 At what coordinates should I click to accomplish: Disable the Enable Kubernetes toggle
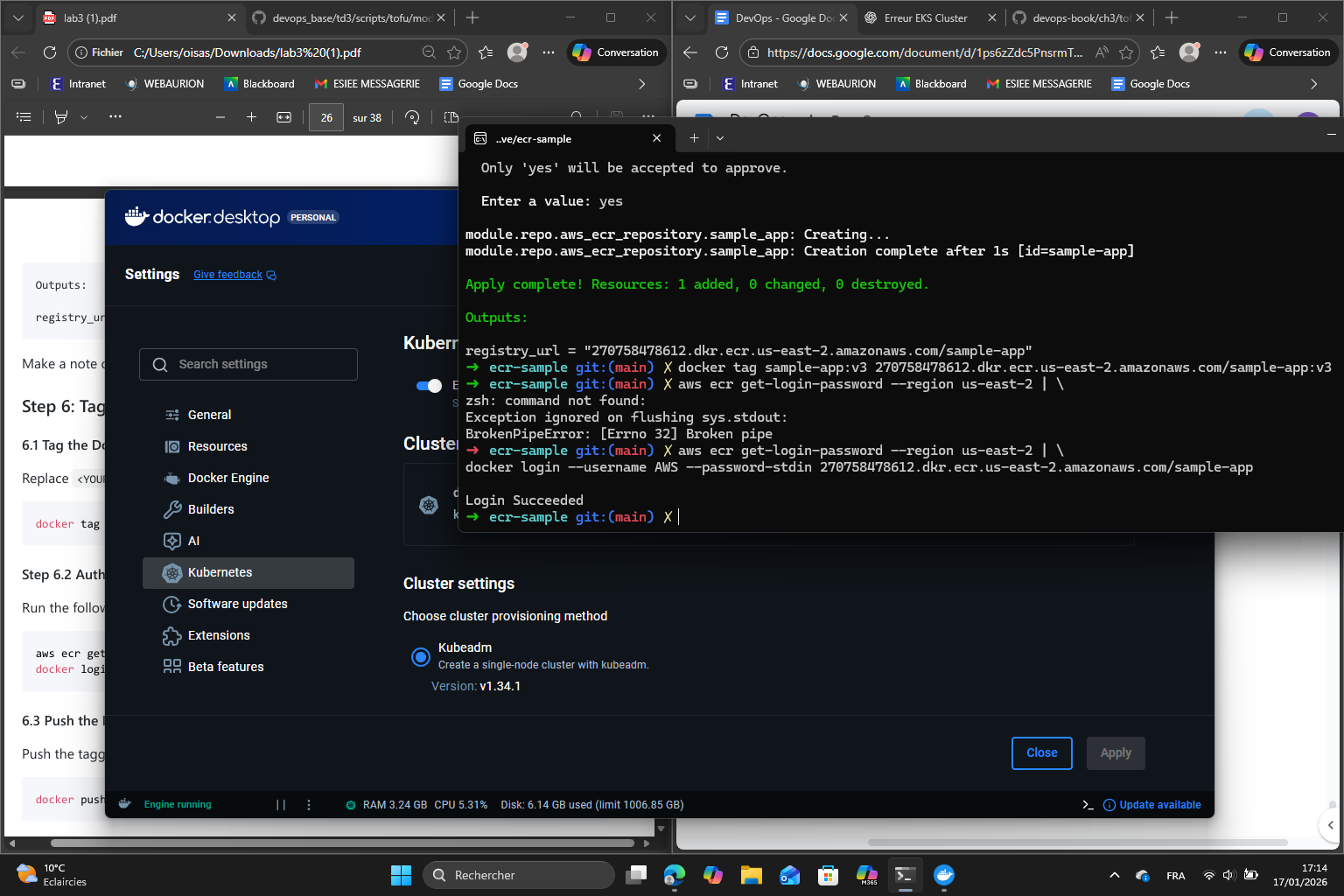pos(430,385)
